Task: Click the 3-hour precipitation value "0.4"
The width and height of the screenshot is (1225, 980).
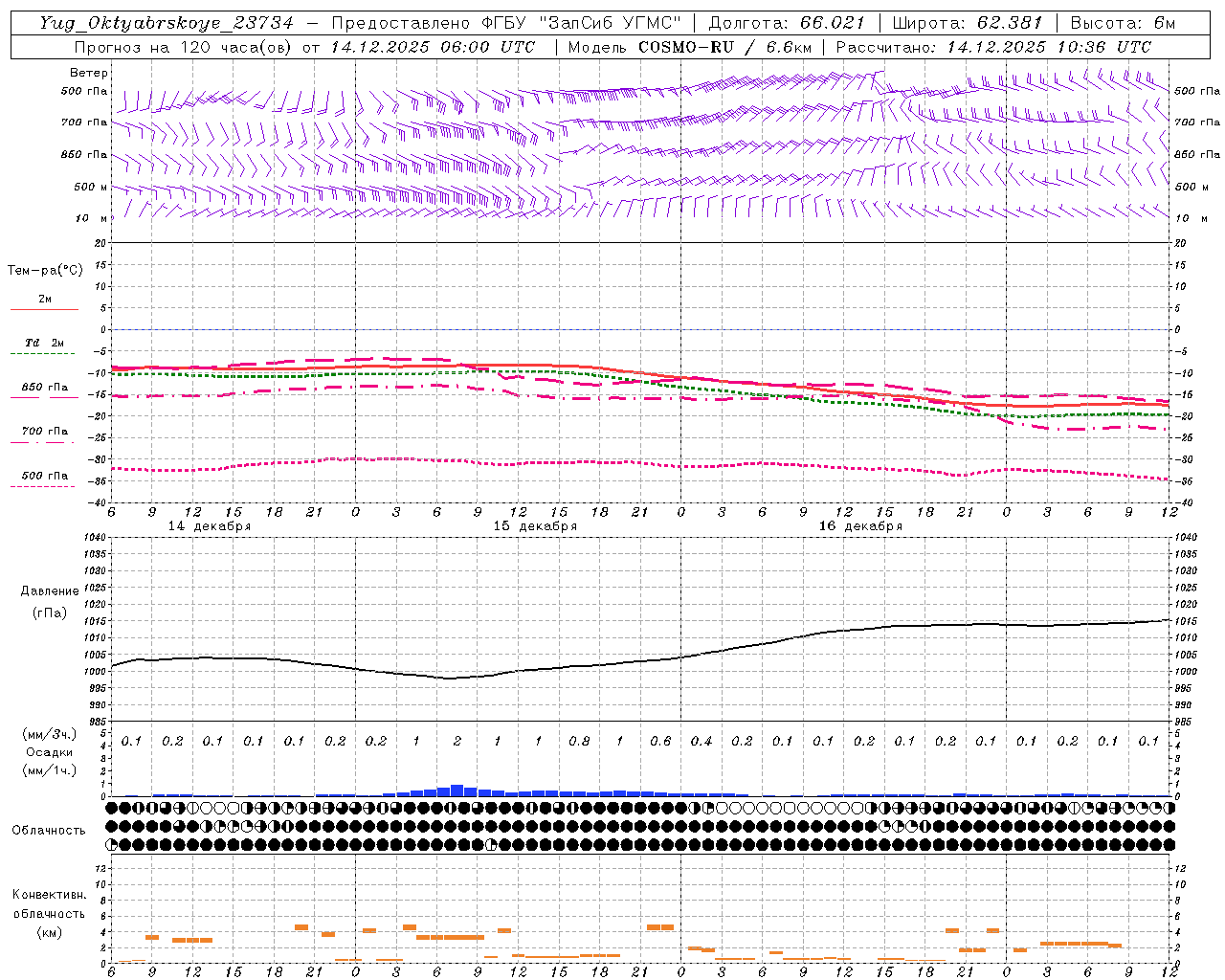Action: pos(702,742)
